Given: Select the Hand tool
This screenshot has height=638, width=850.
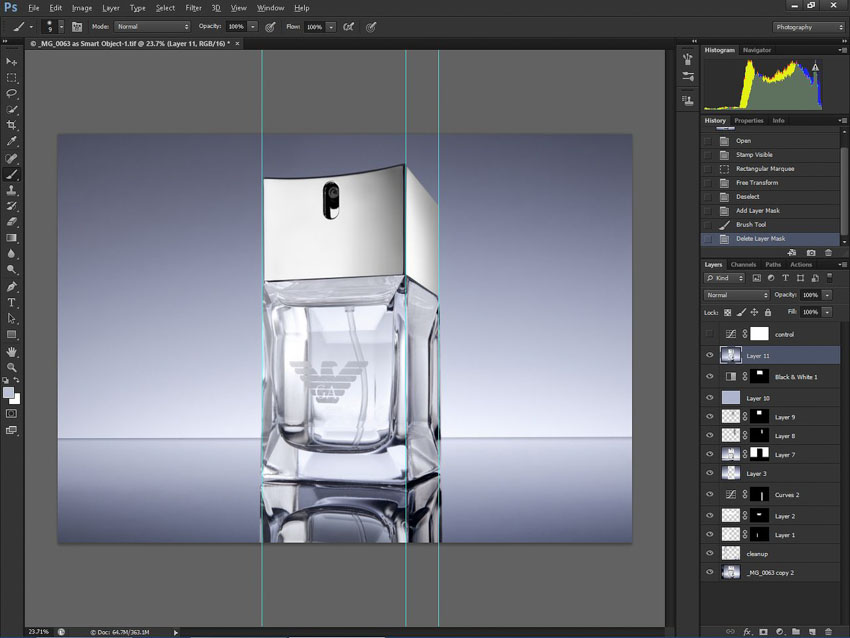Looking at the screenshot, I should (x=11, y=352).
